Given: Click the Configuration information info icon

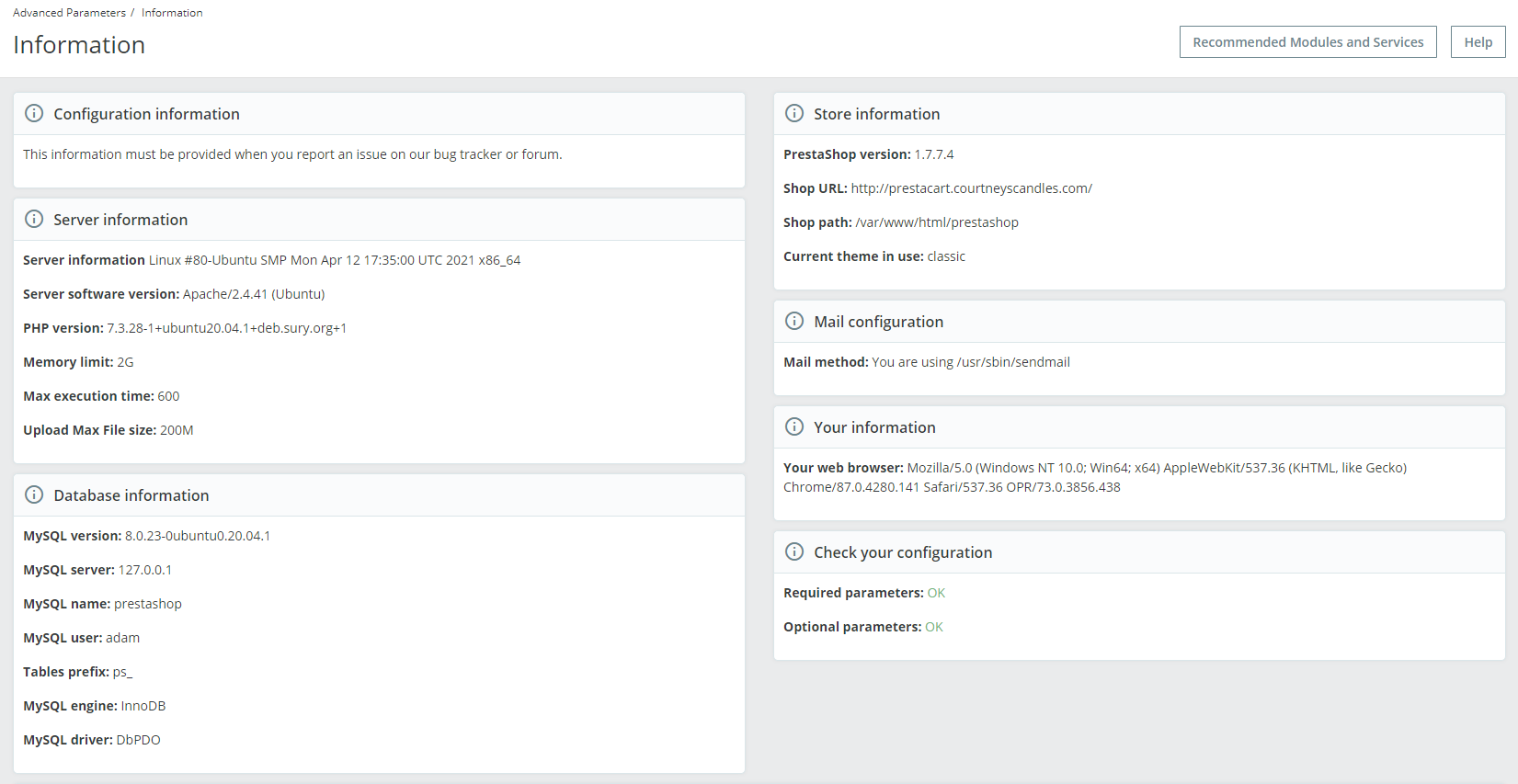Looking at the screenshot, I should coord(34,113).
